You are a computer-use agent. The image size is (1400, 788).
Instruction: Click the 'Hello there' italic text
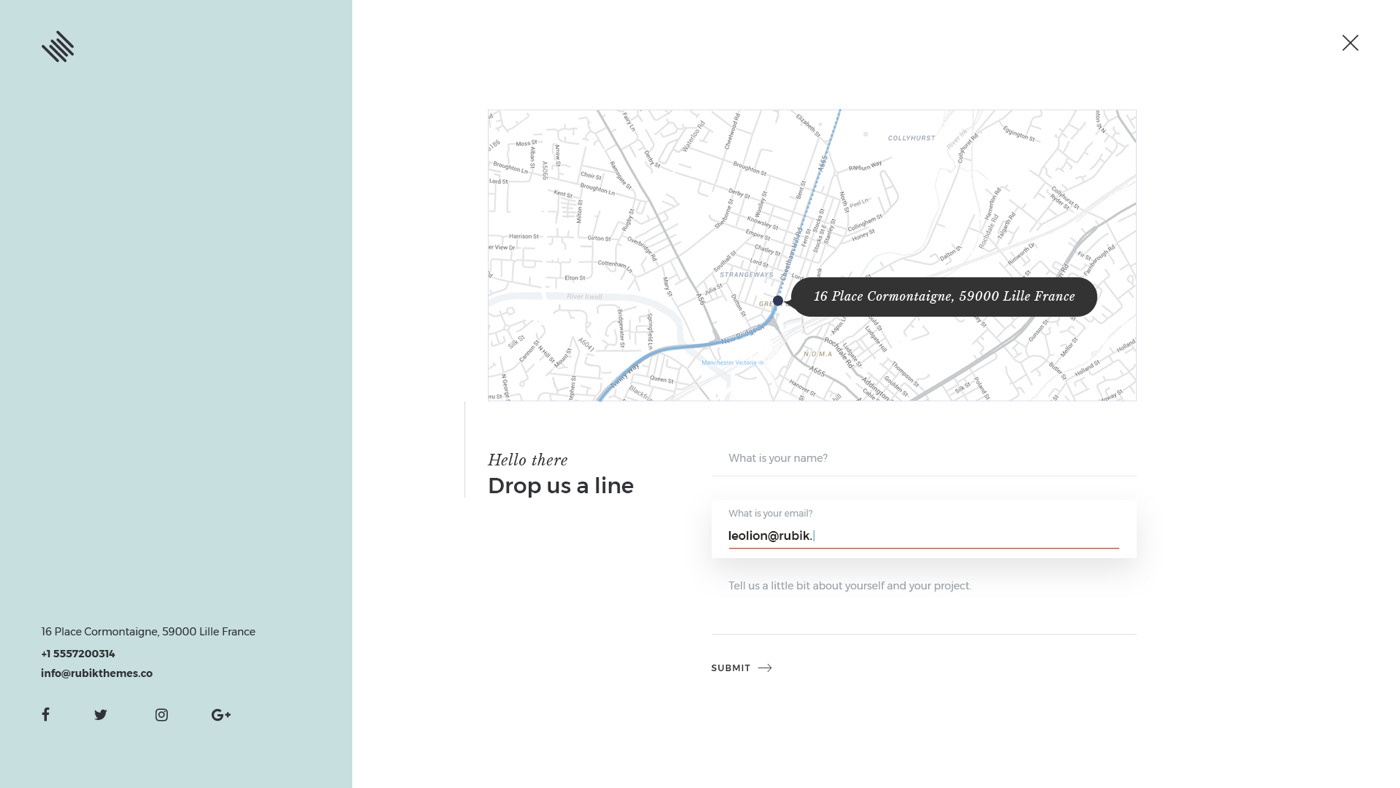point(528,460)
